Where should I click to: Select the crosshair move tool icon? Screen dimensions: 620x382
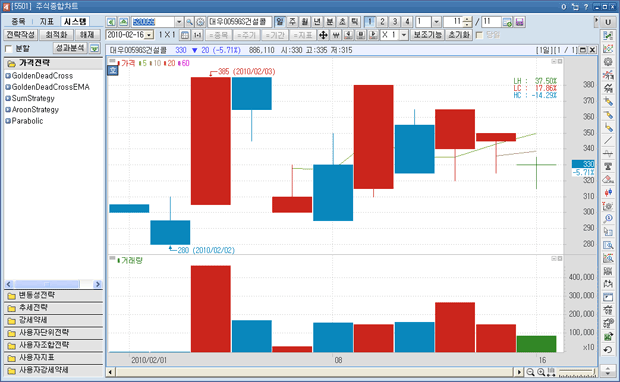coord(323,35)
